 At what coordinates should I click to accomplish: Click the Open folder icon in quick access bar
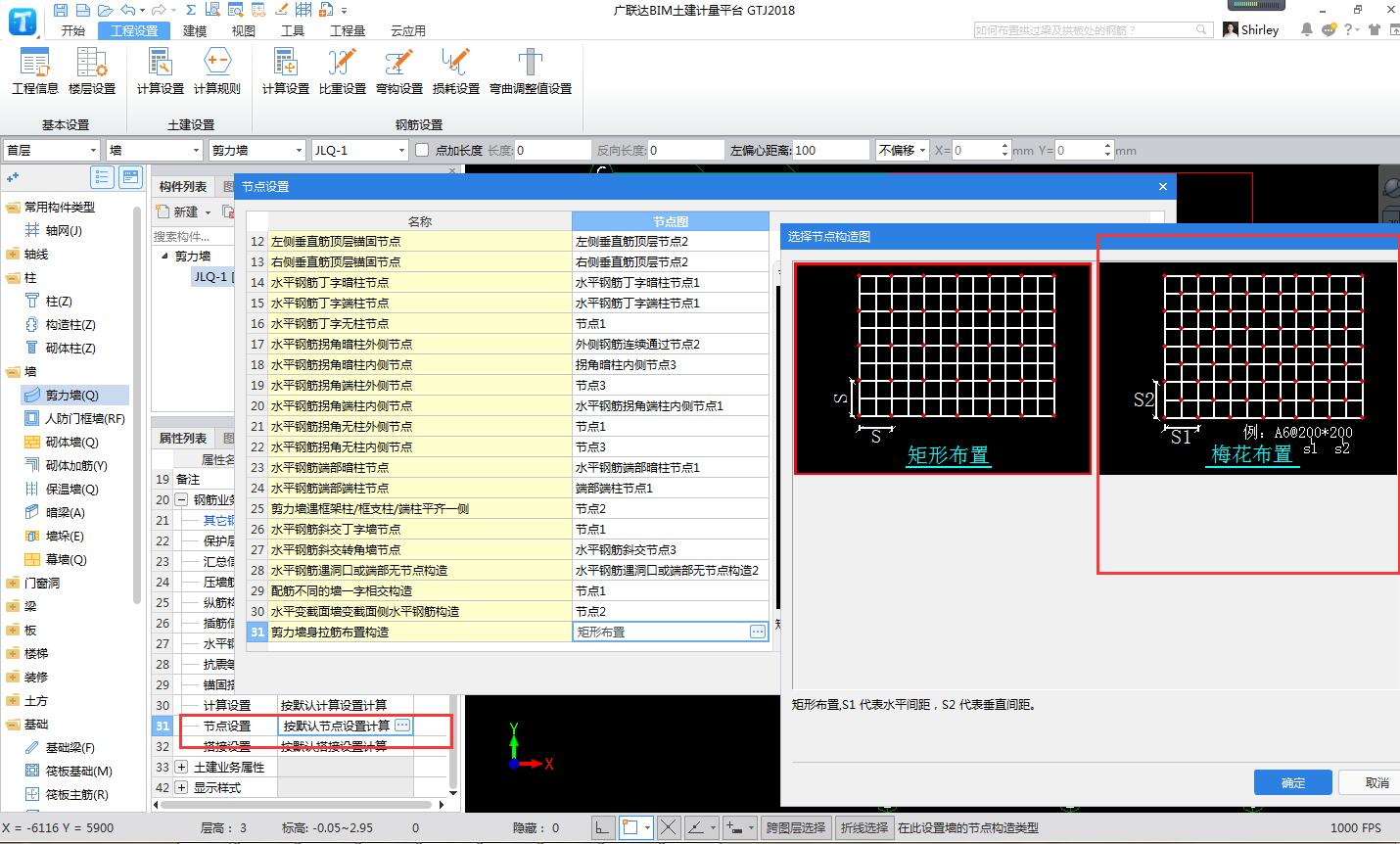coord(104,10)
